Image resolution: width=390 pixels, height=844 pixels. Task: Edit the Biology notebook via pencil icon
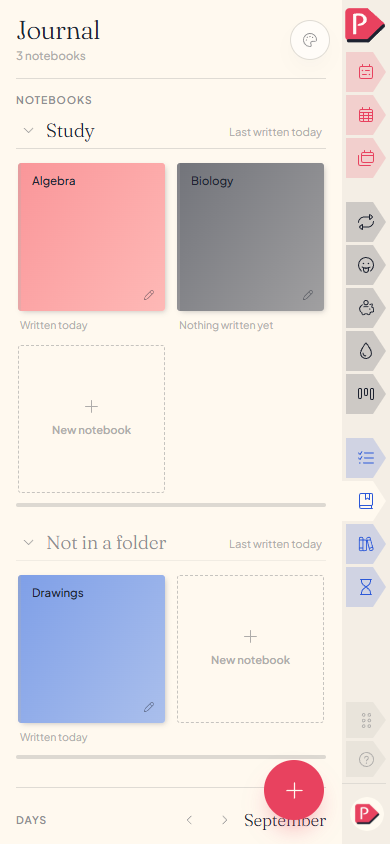(x=308, y=295)
